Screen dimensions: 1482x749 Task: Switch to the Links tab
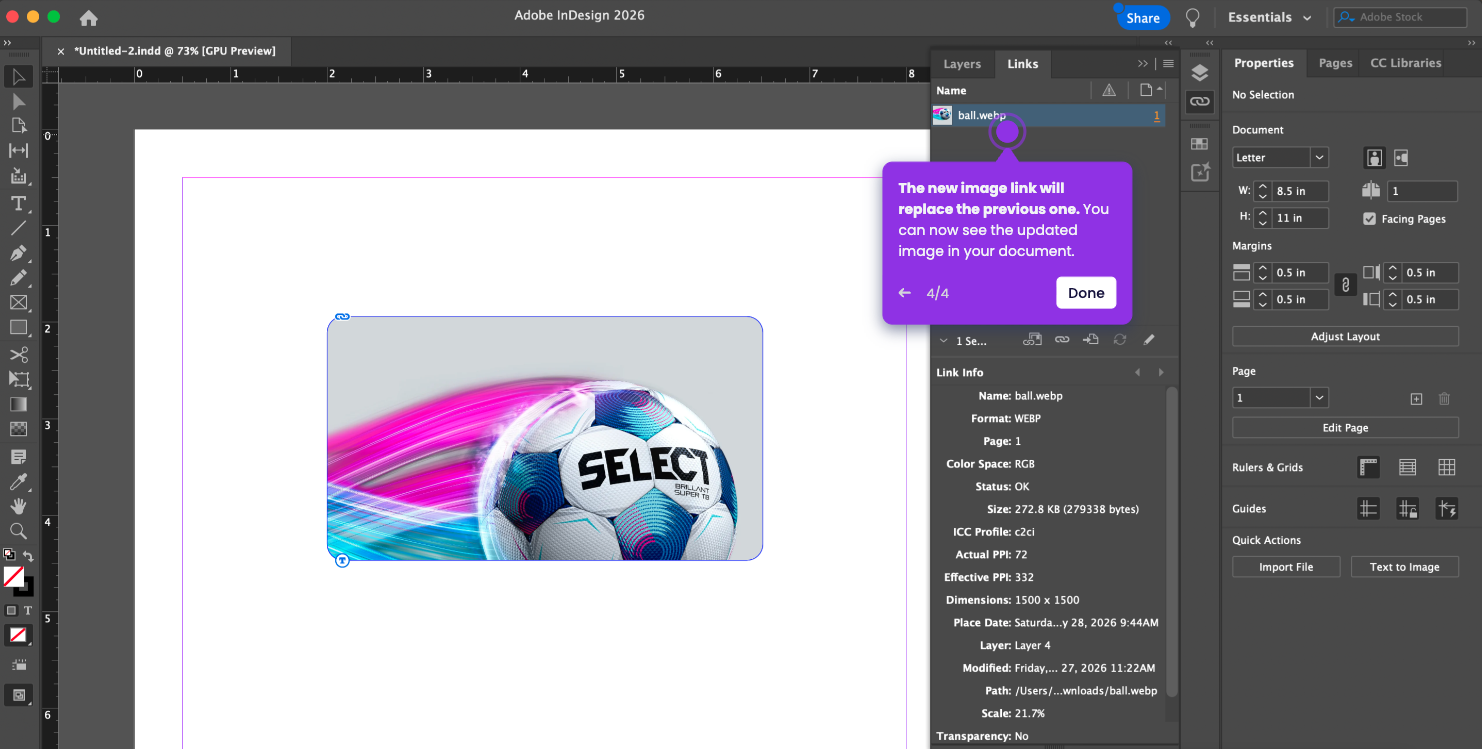coord(1022,64)
